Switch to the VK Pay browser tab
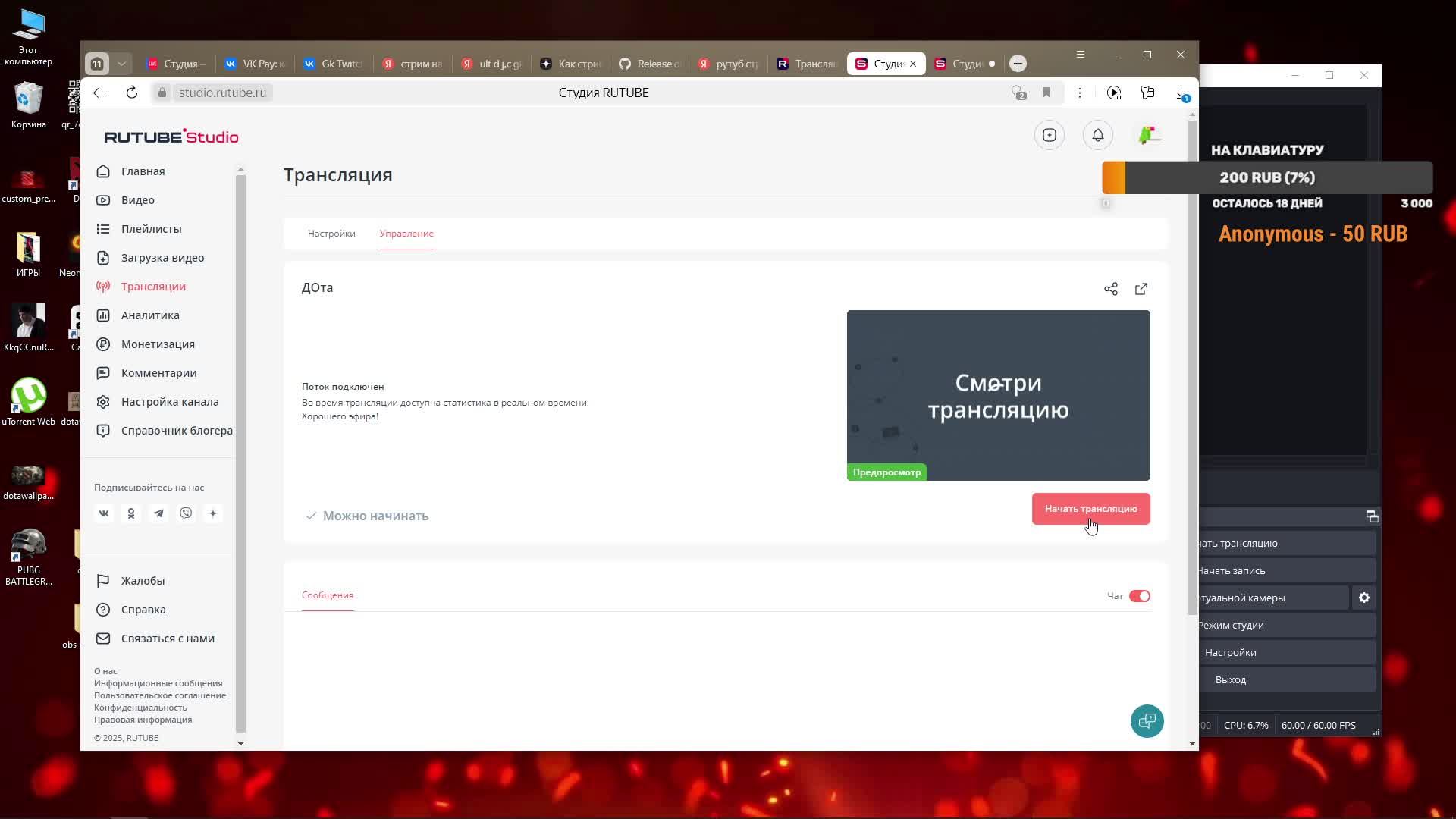Viewport: 1456px width, 819px height. point(254,64)
